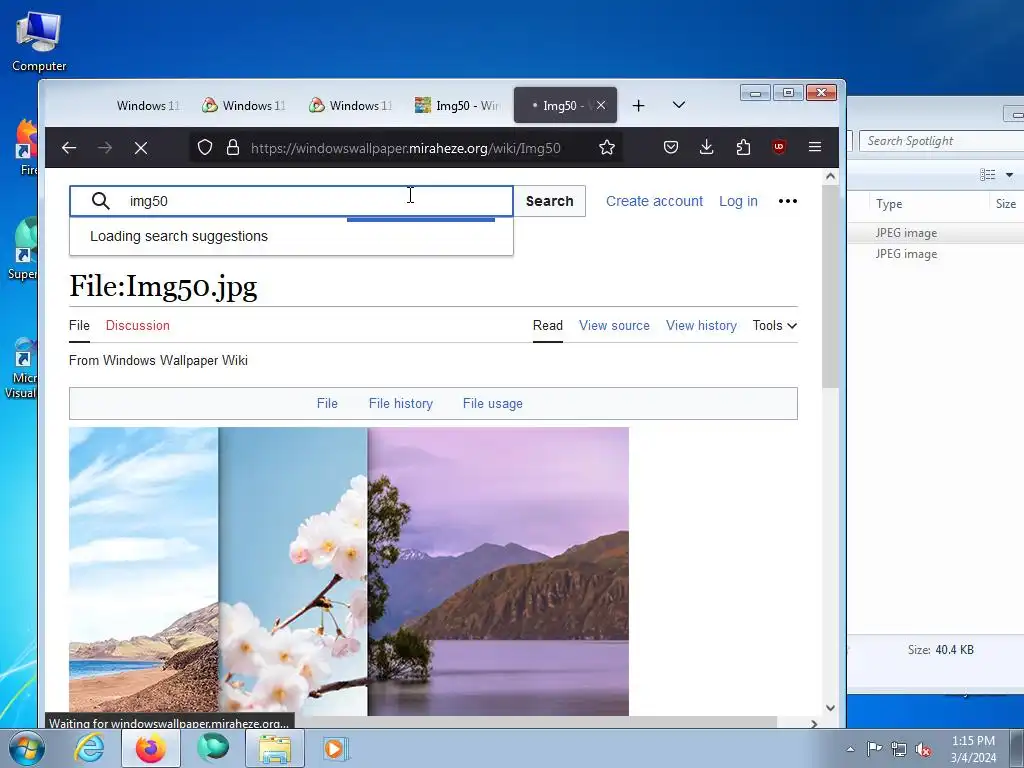Stop loading the page with X button
Image resolution: width=1024 pixels, height=768 pixels.
pyautogui.click(x=140, y=148)
